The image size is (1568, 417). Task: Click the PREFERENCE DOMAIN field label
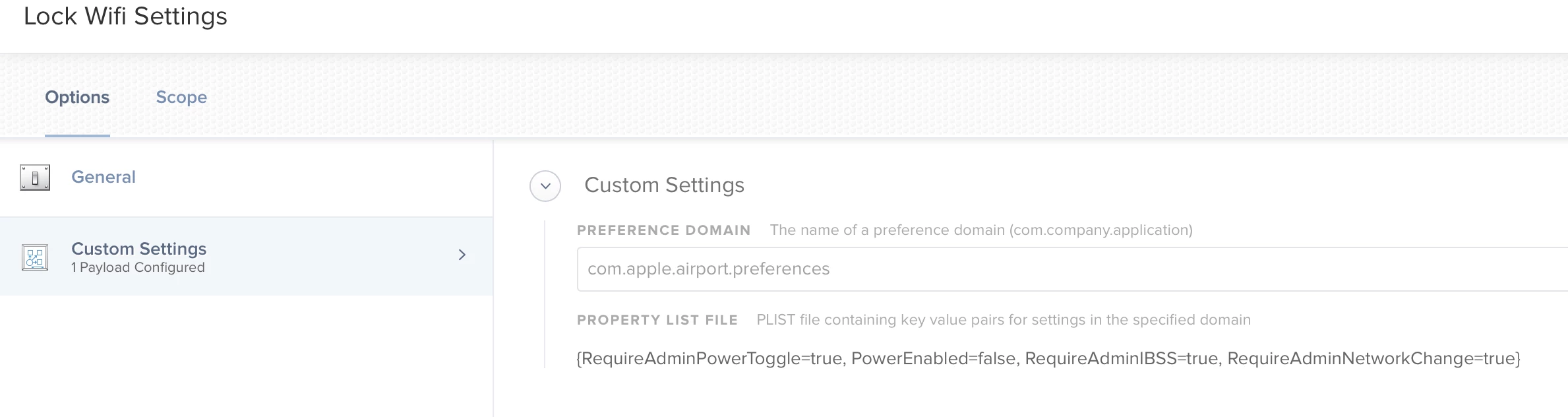coord(664,230)
